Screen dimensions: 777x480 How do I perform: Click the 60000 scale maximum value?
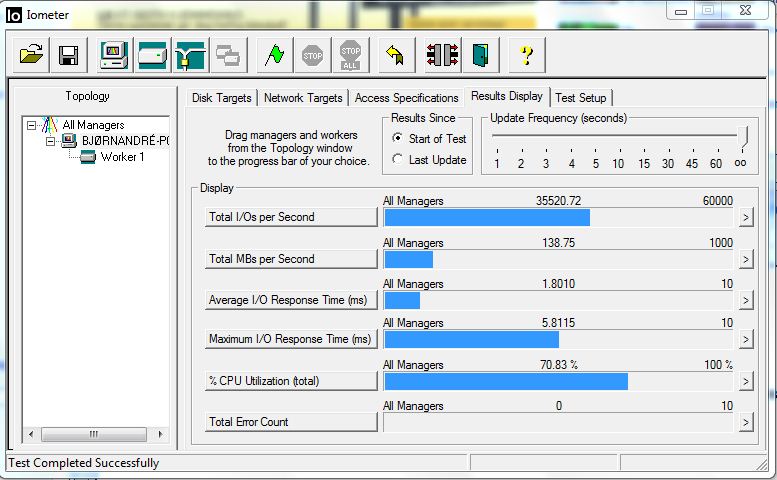click(x=718, y=201)
